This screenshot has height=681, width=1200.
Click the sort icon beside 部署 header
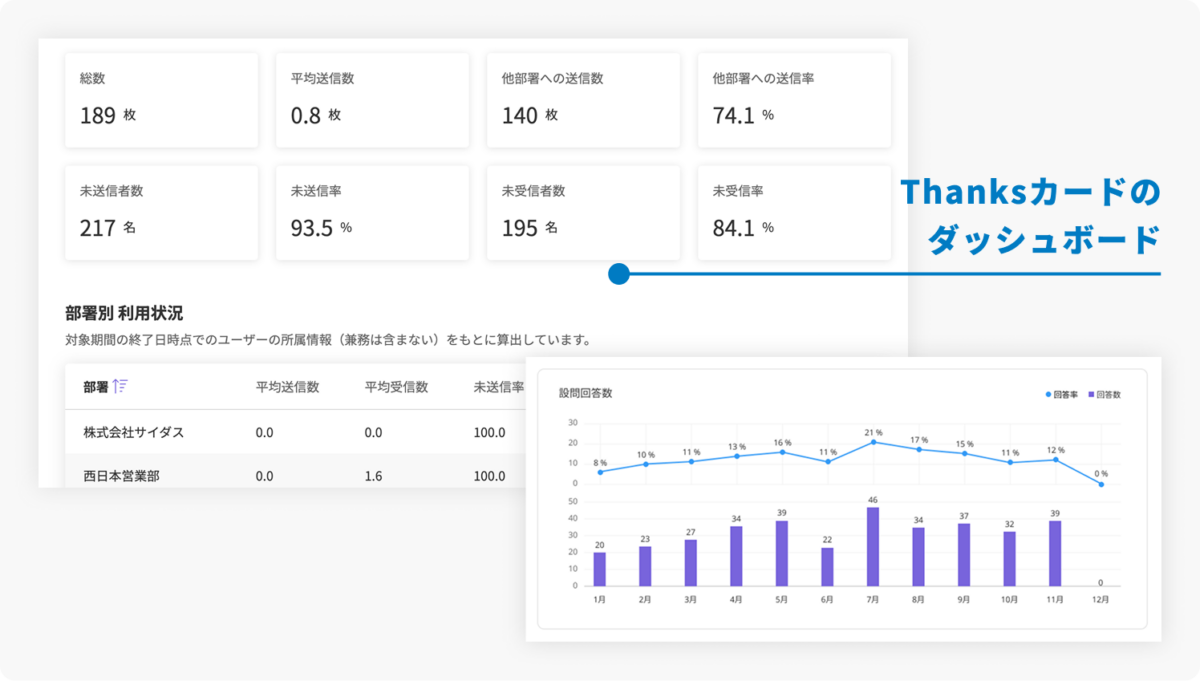pos(120,387)
